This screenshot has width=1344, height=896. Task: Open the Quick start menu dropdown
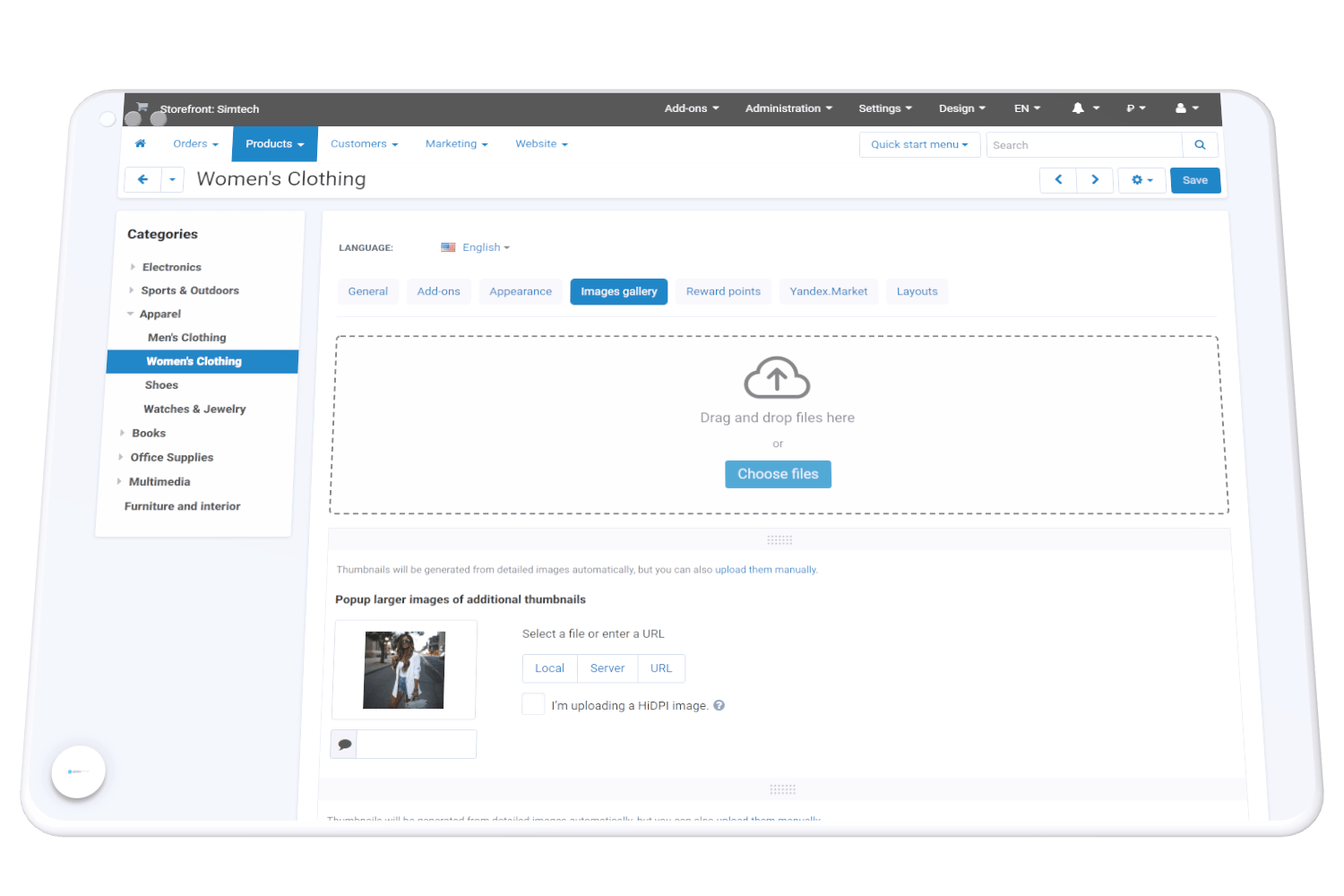coord(919,145)
